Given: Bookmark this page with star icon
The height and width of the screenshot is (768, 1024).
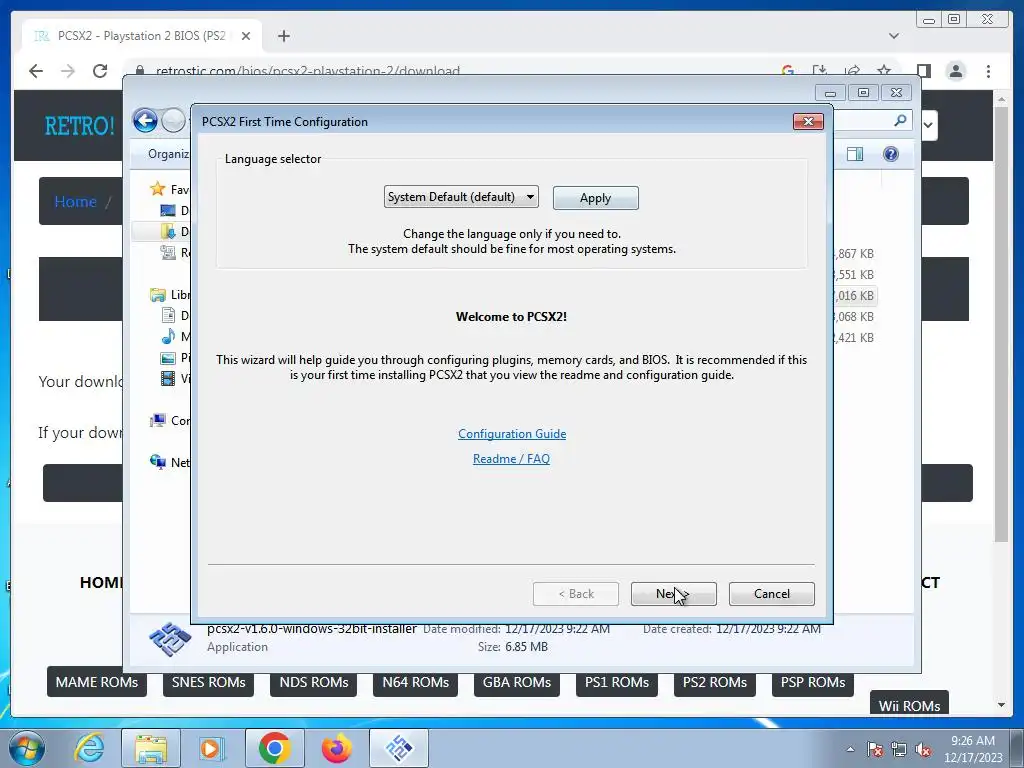Looking at the screenshot, I should [884, 70].
